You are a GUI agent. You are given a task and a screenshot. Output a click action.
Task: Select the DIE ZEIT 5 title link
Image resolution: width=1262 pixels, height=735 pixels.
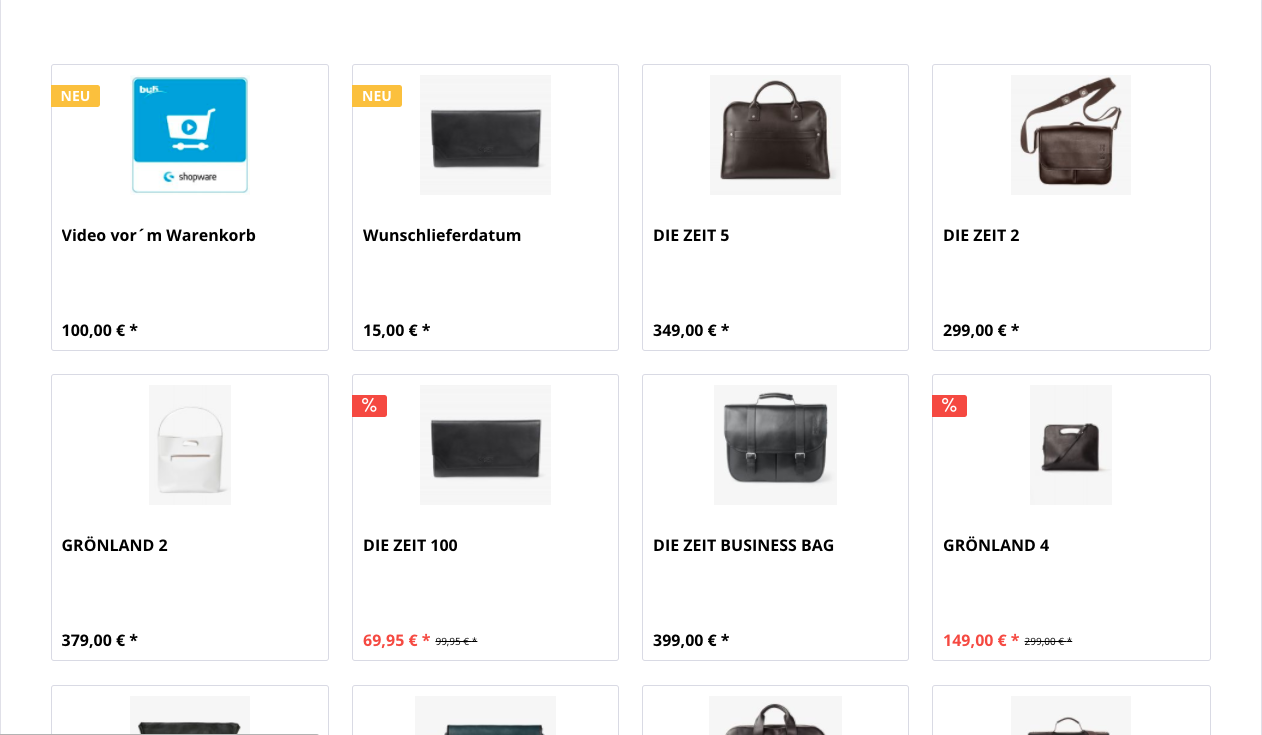pos(691,236)
